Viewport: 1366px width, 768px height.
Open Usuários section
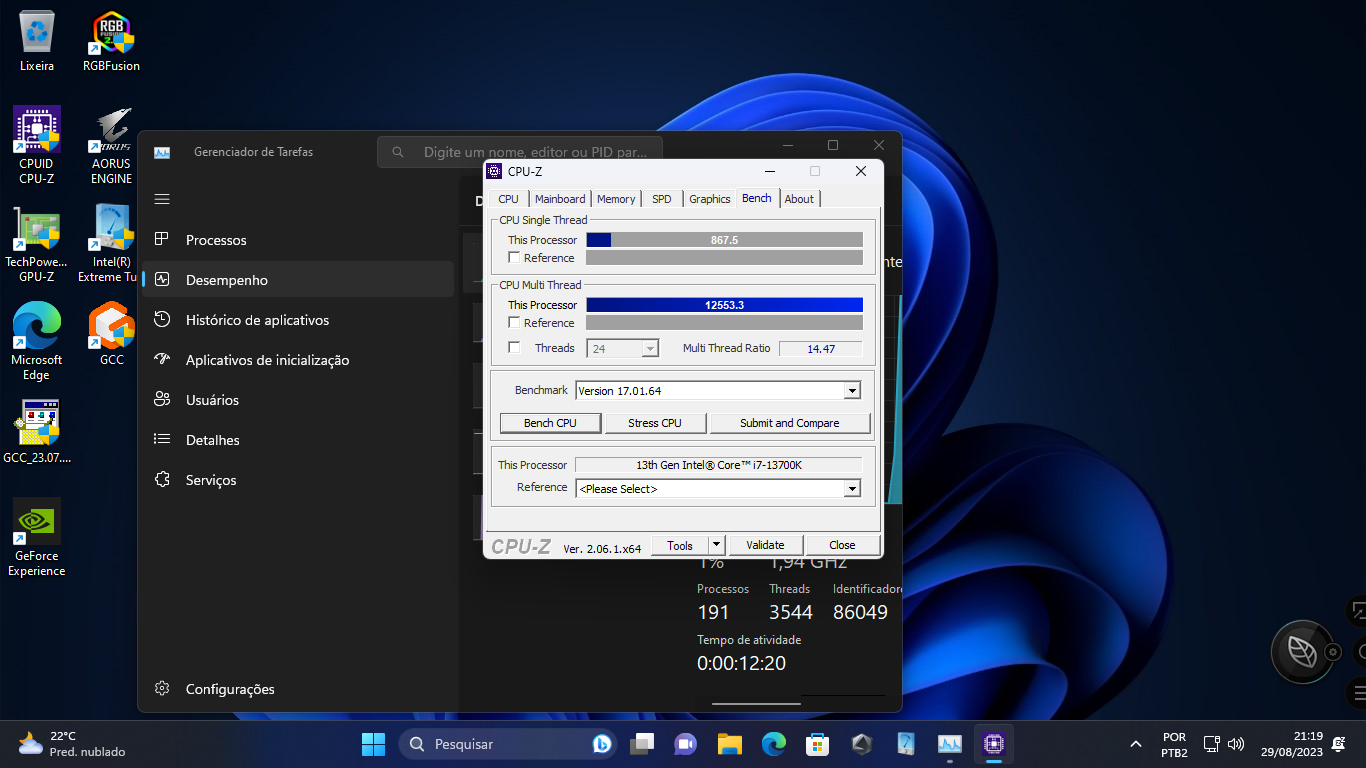point(298,400)
